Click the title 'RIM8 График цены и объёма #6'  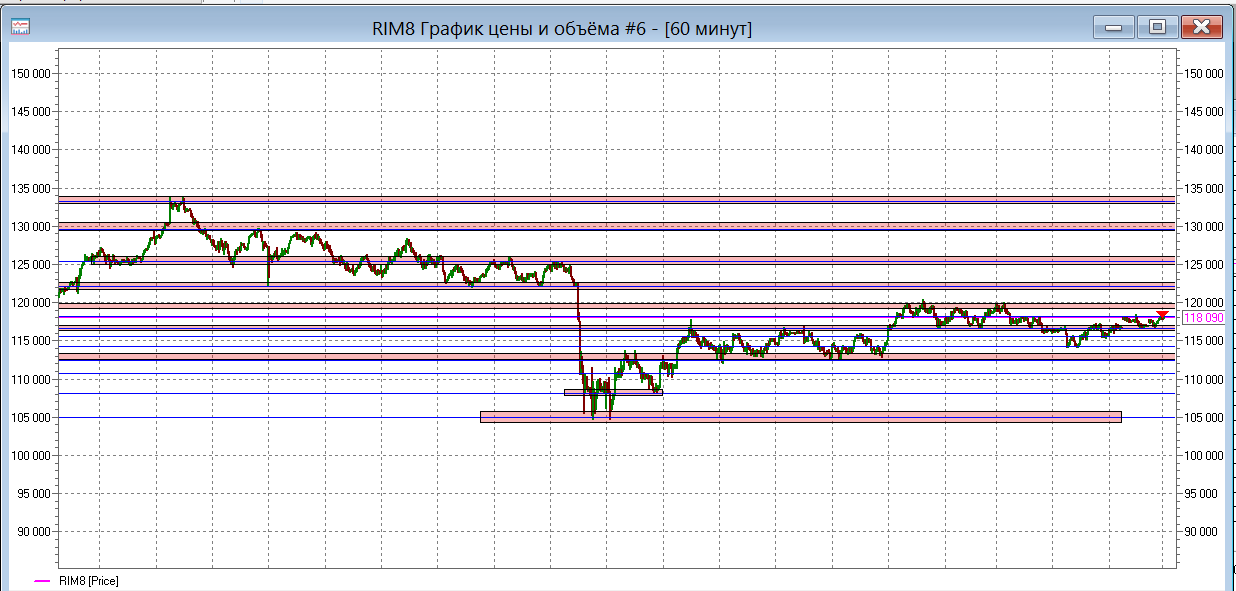point(508,29)
